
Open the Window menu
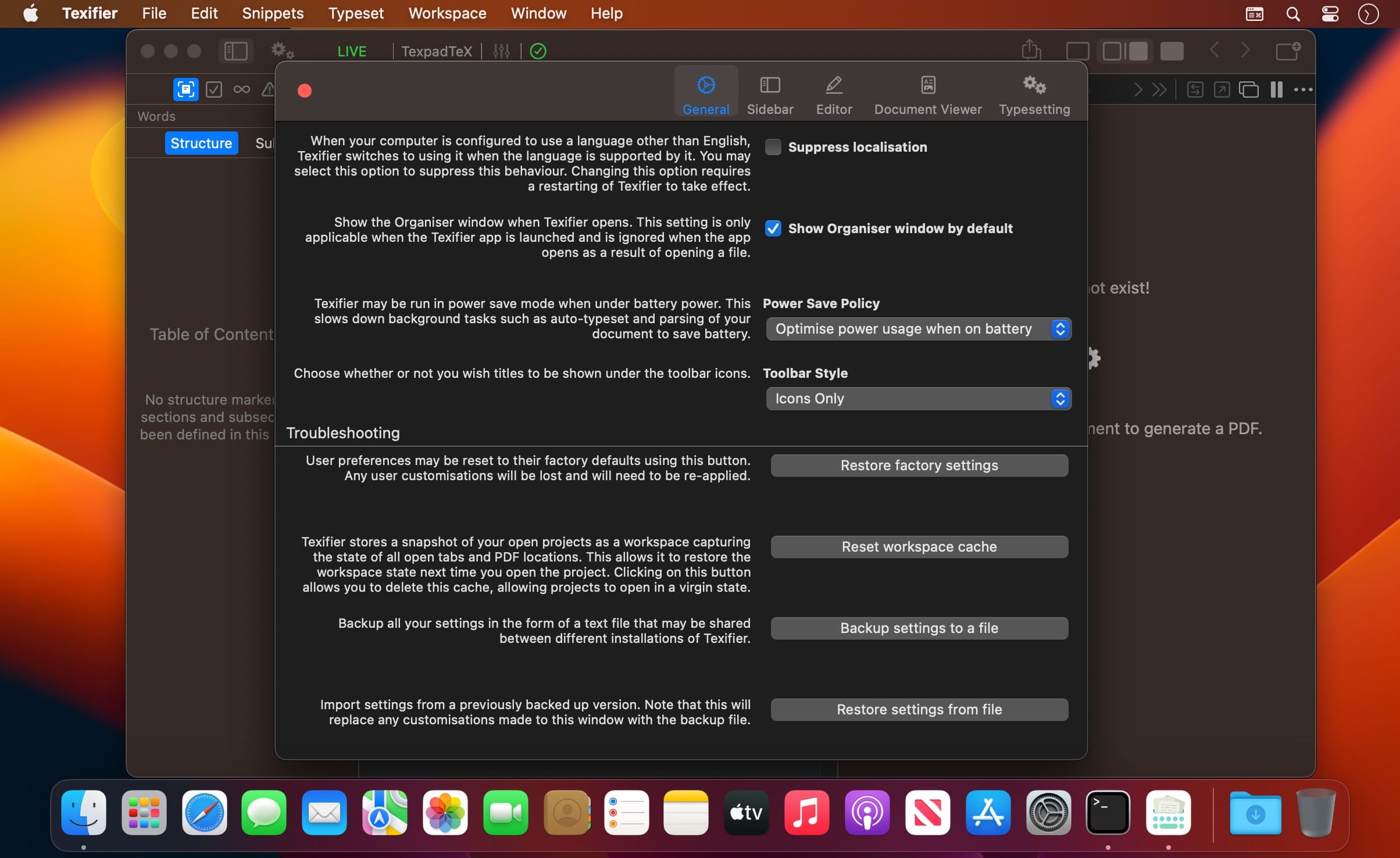[x=538, y=13]
